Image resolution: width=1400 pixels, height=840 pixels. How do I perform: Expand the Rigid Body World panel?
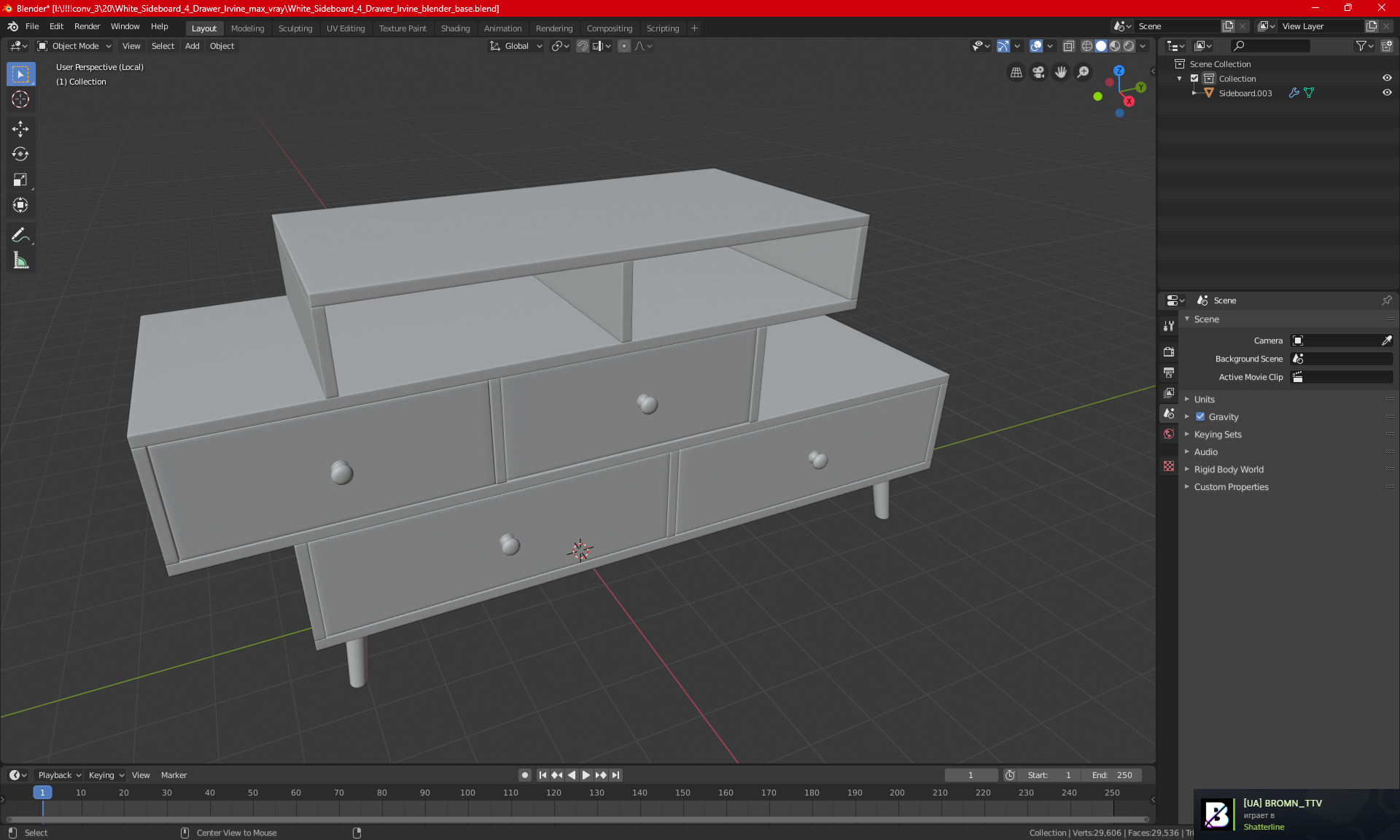[x=1229, y=470]
